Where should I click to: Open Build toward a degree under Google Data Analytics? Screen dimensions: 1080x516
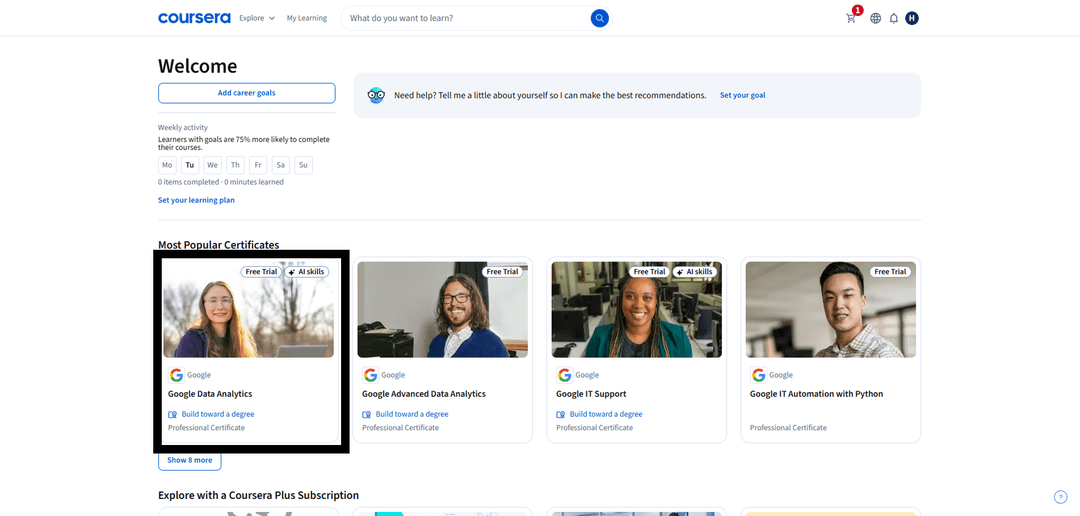point(218,414)
